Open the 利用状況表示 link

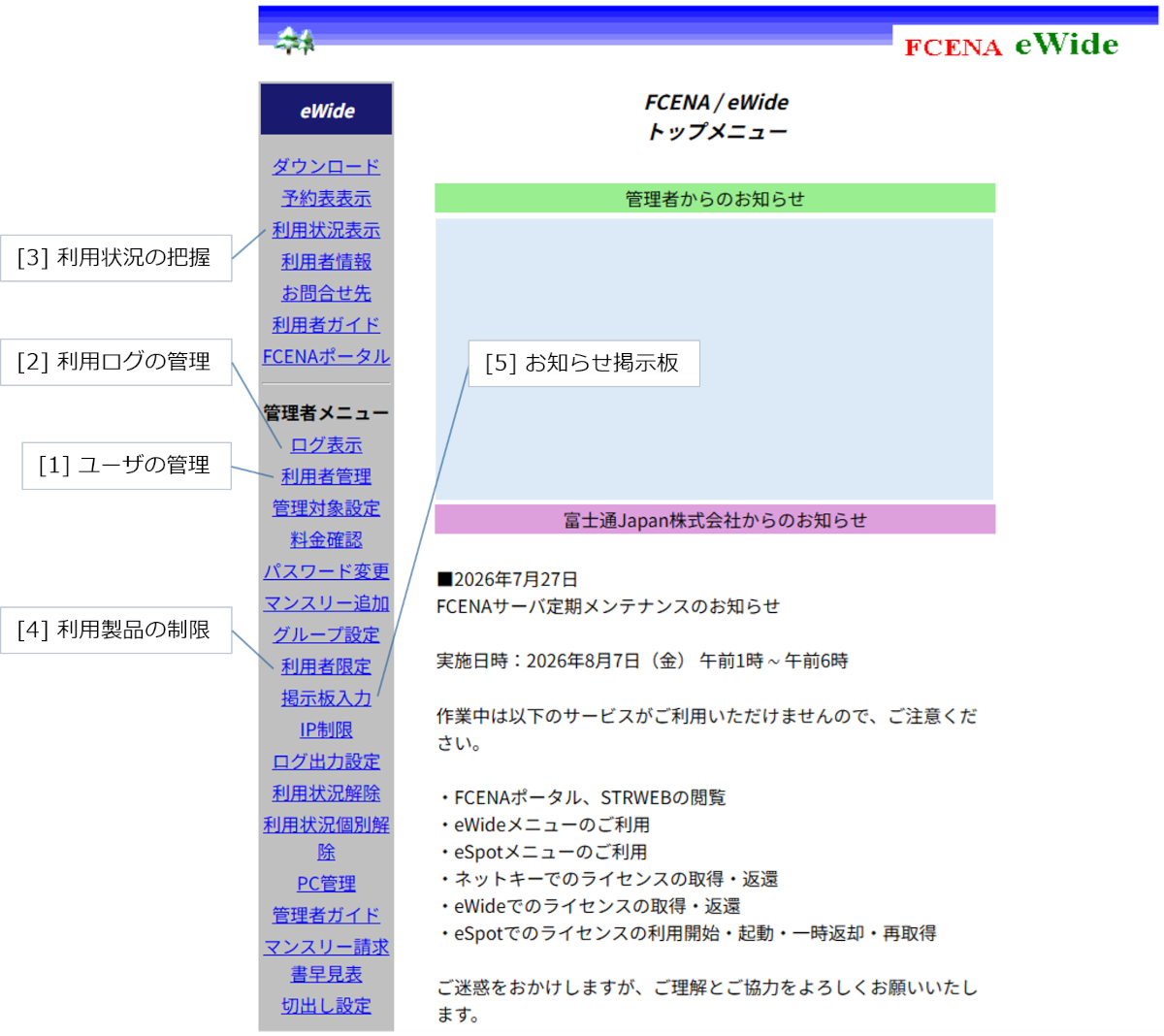click(326, 230)
